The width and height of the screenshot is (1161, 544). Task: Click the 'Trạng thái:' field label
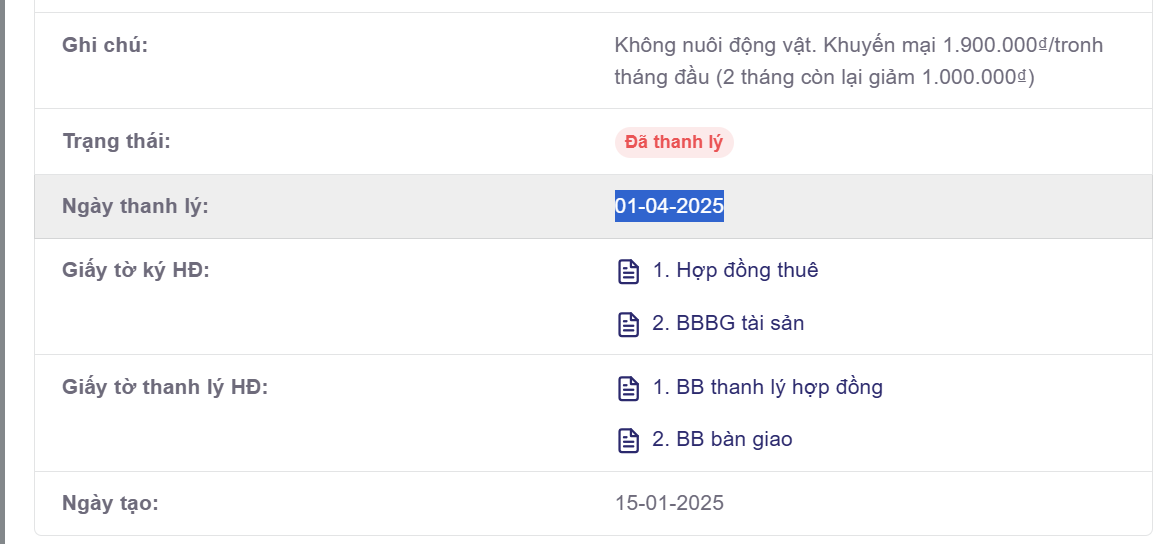(x=116, y=141)
